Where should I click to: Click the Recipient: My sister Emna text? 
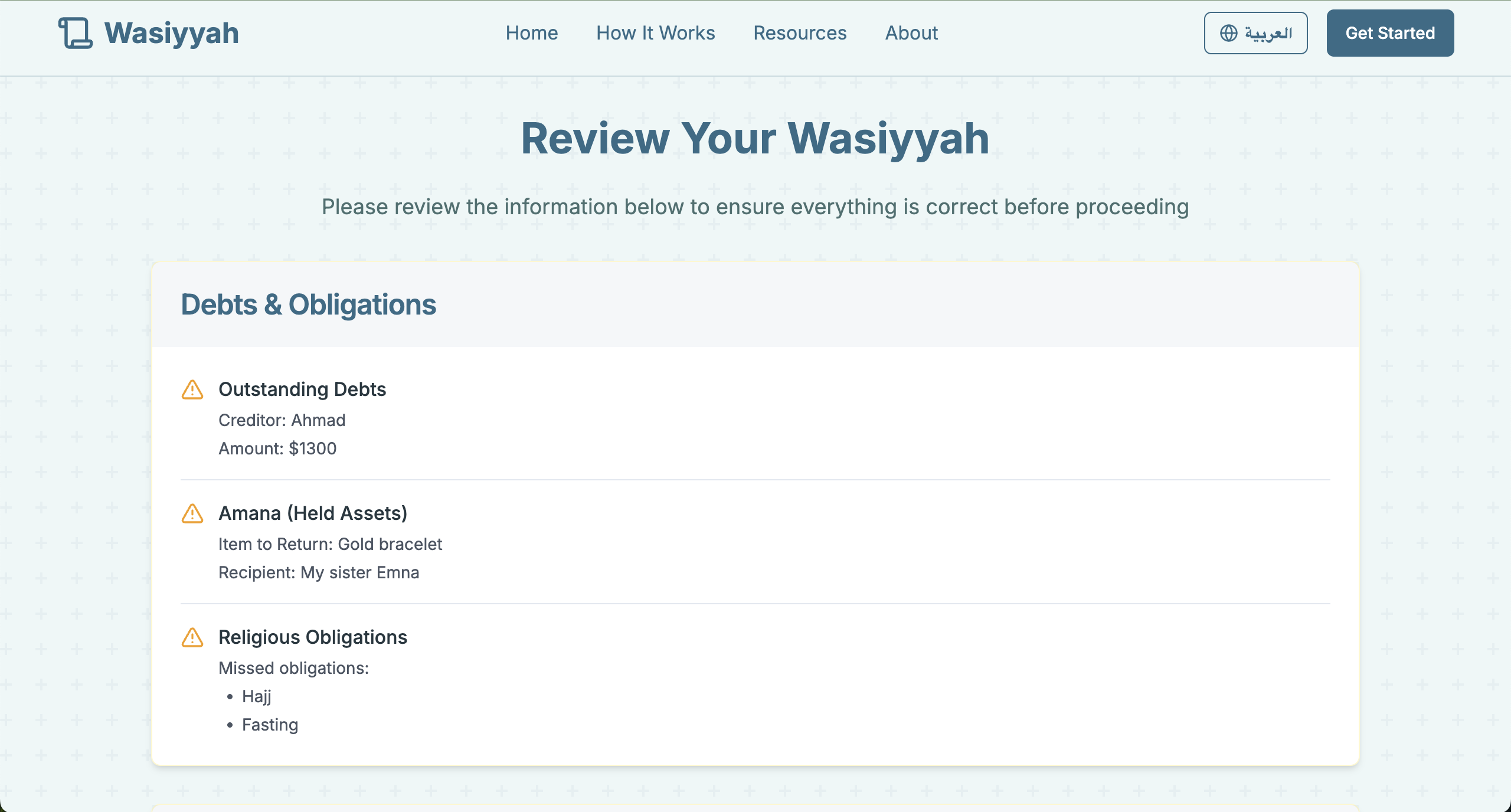(319, 572)
